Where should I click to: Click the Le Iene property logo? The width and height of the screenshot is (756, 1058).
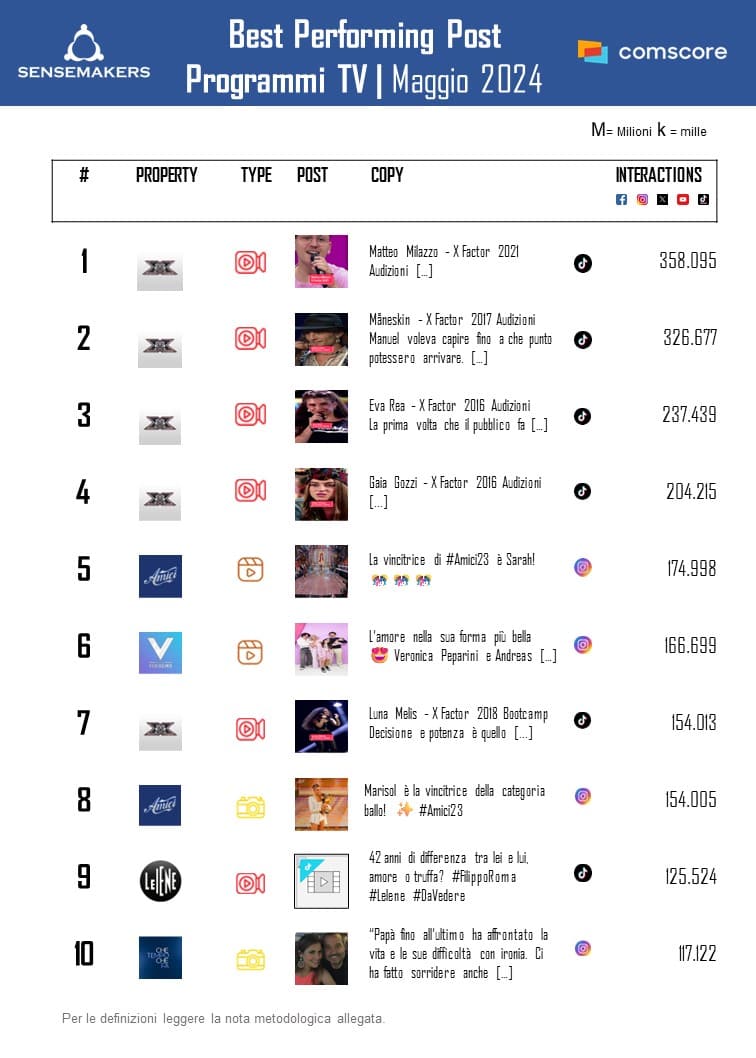tap(160, 881)
